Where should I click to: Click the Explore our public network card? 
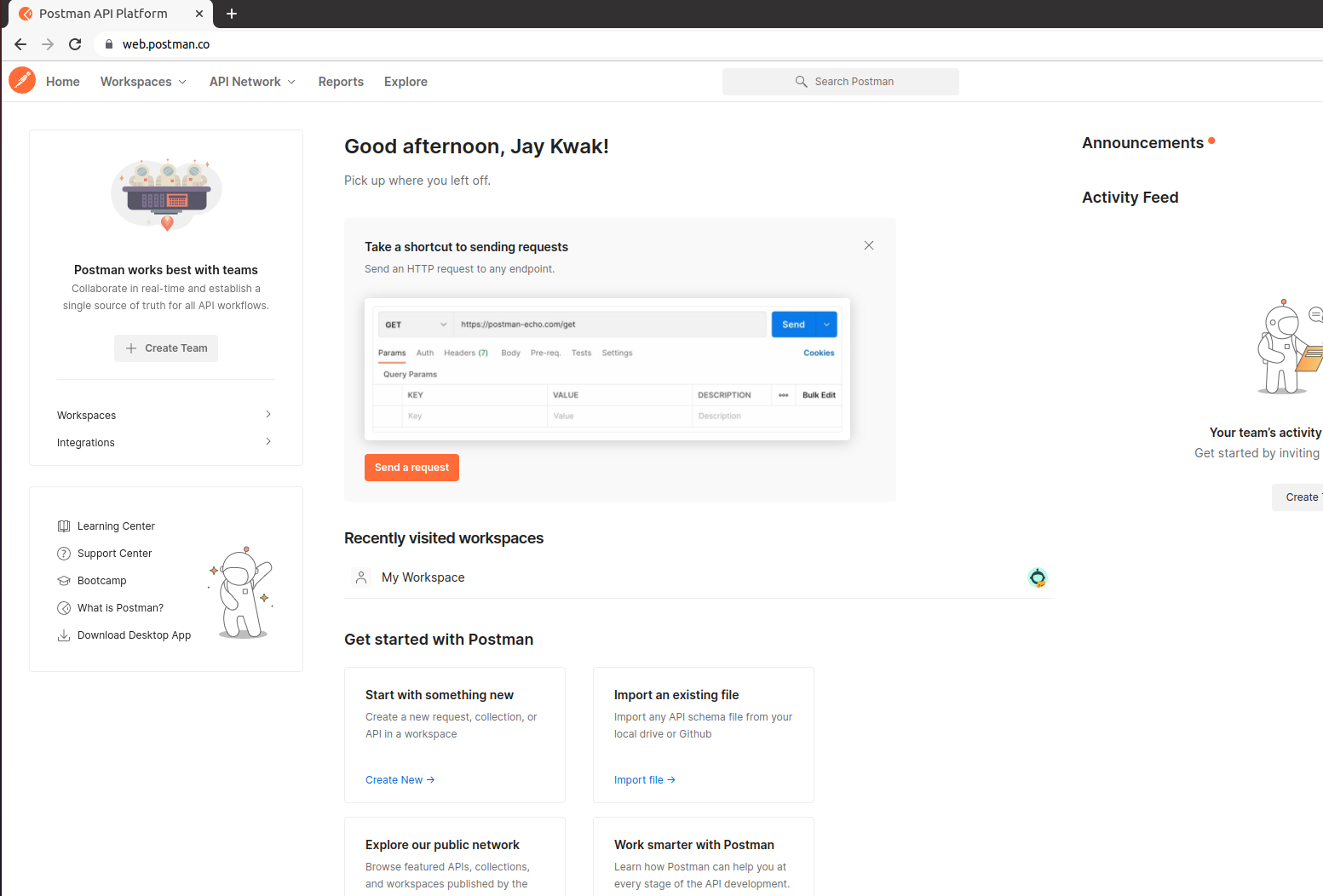(455, 857)
